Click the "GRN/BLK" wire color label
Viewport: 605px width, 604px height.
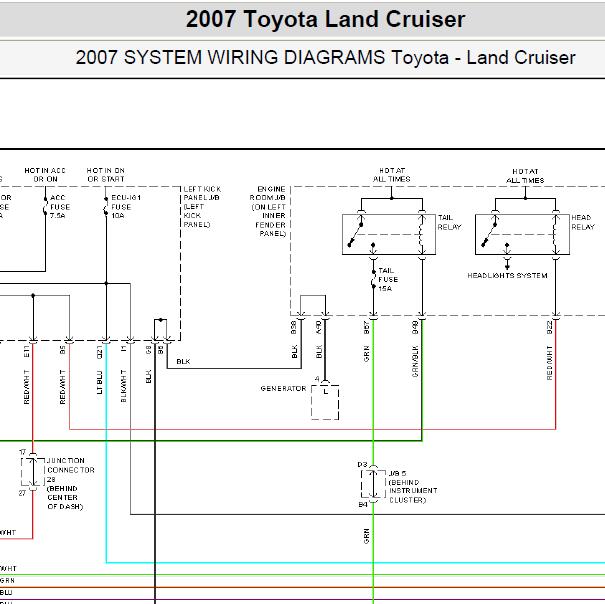point(415,361)
